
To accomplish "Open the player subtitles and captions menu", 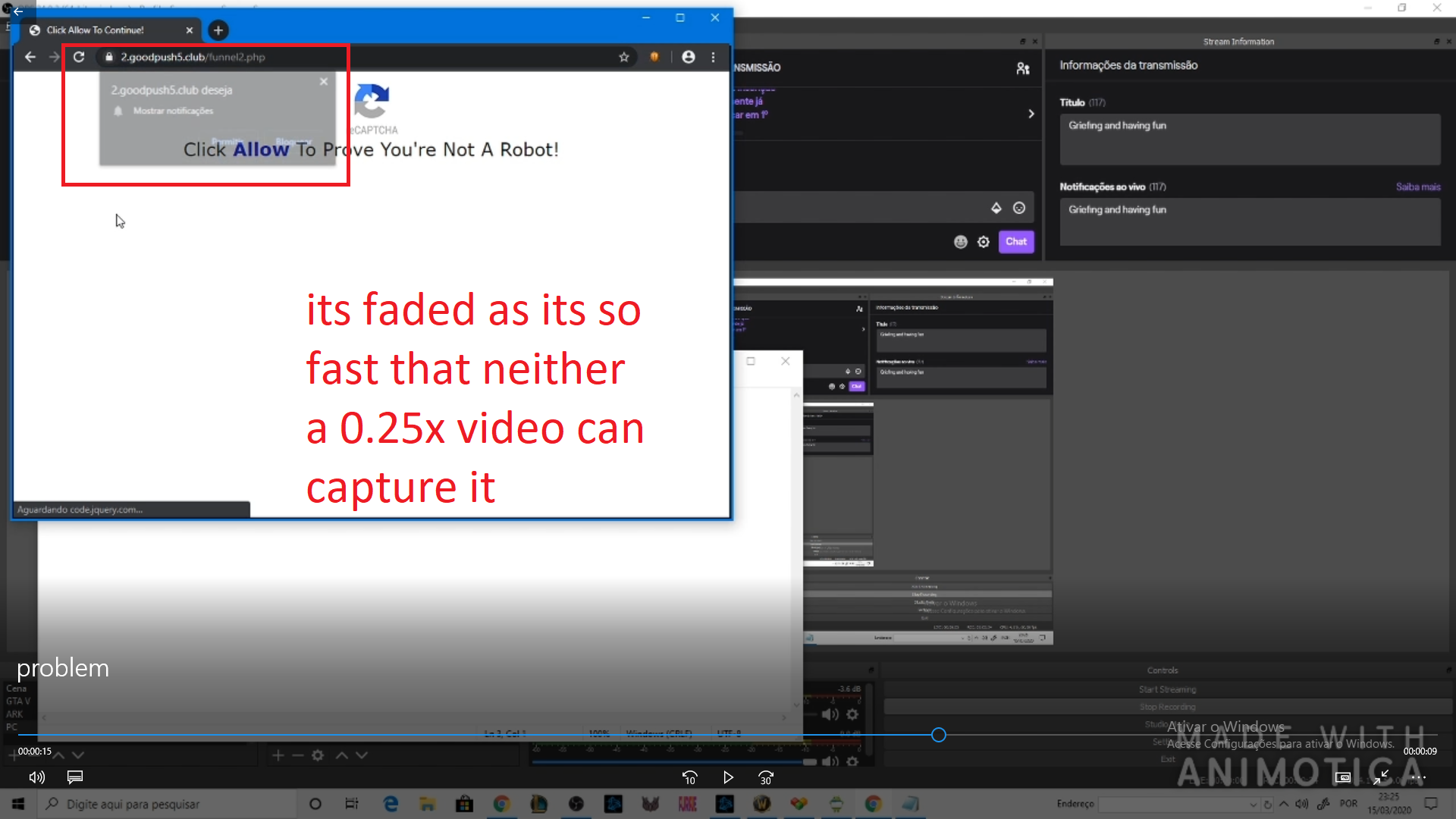I will (75, 777).
